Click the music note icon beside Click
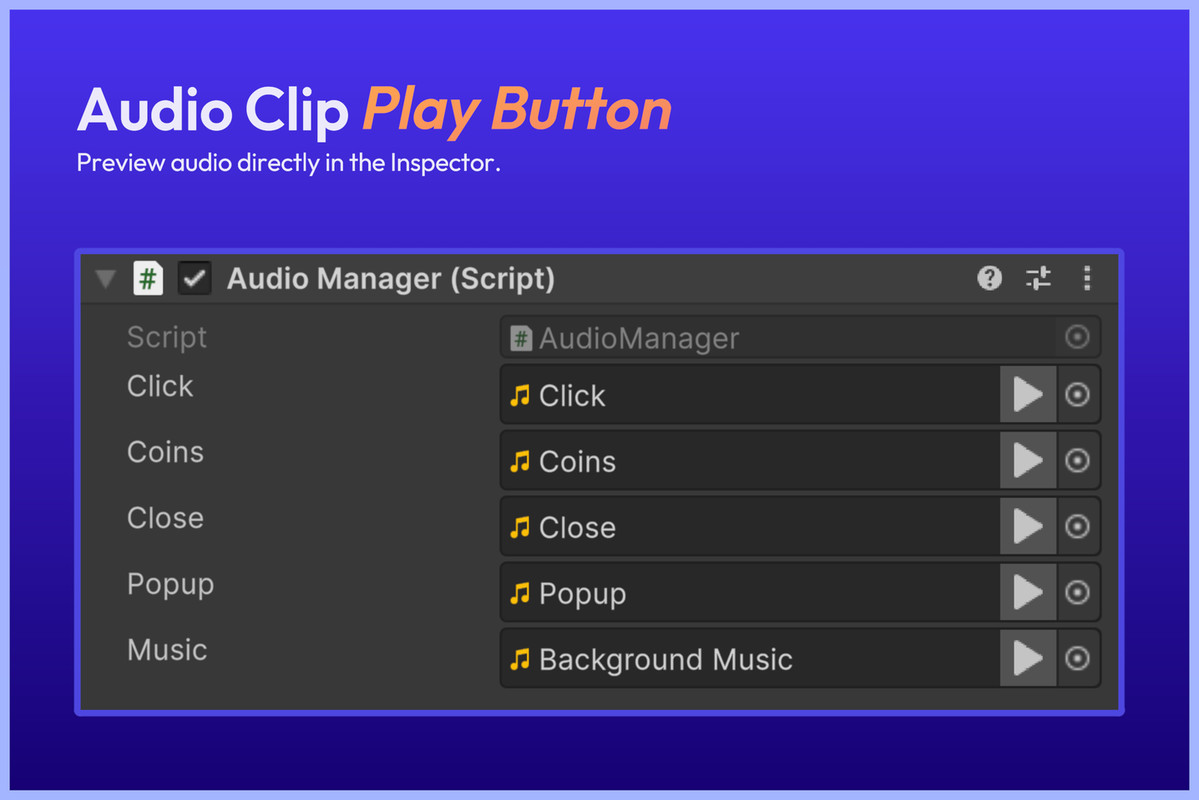 (x=520, y=395)
